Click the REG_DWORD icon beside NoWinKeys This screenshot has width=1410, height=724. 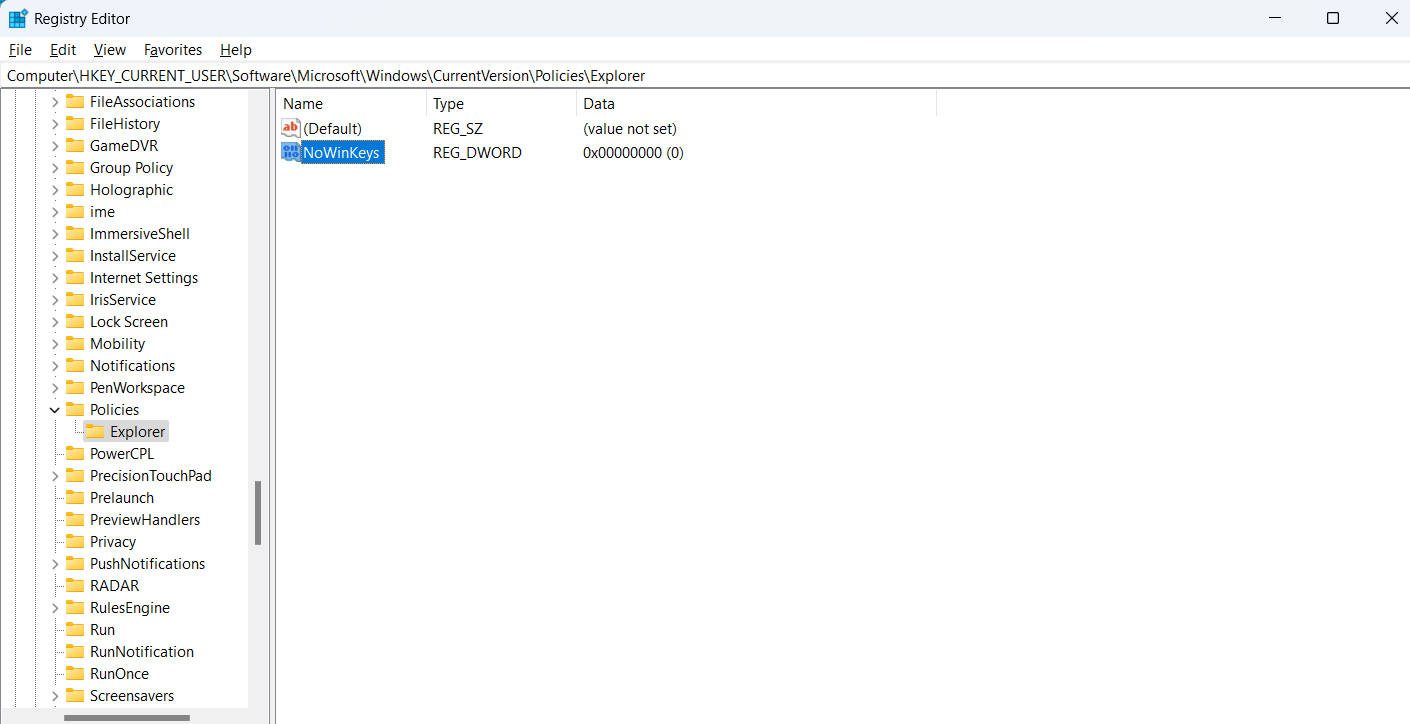pyautogui.click(x=290, y=152)
